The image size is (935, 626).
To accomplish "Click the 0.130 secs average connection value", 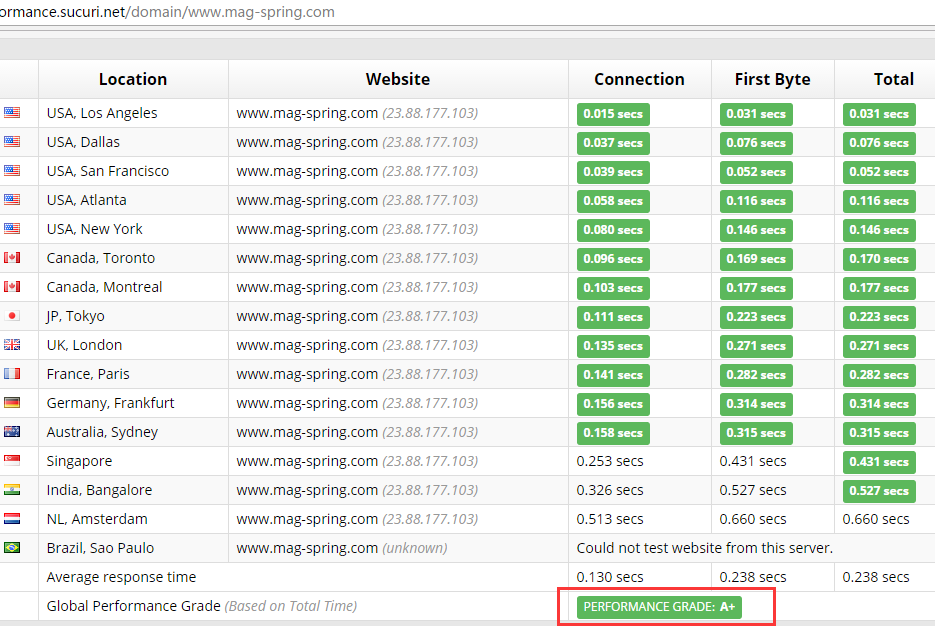I will [x=610, y=577].
